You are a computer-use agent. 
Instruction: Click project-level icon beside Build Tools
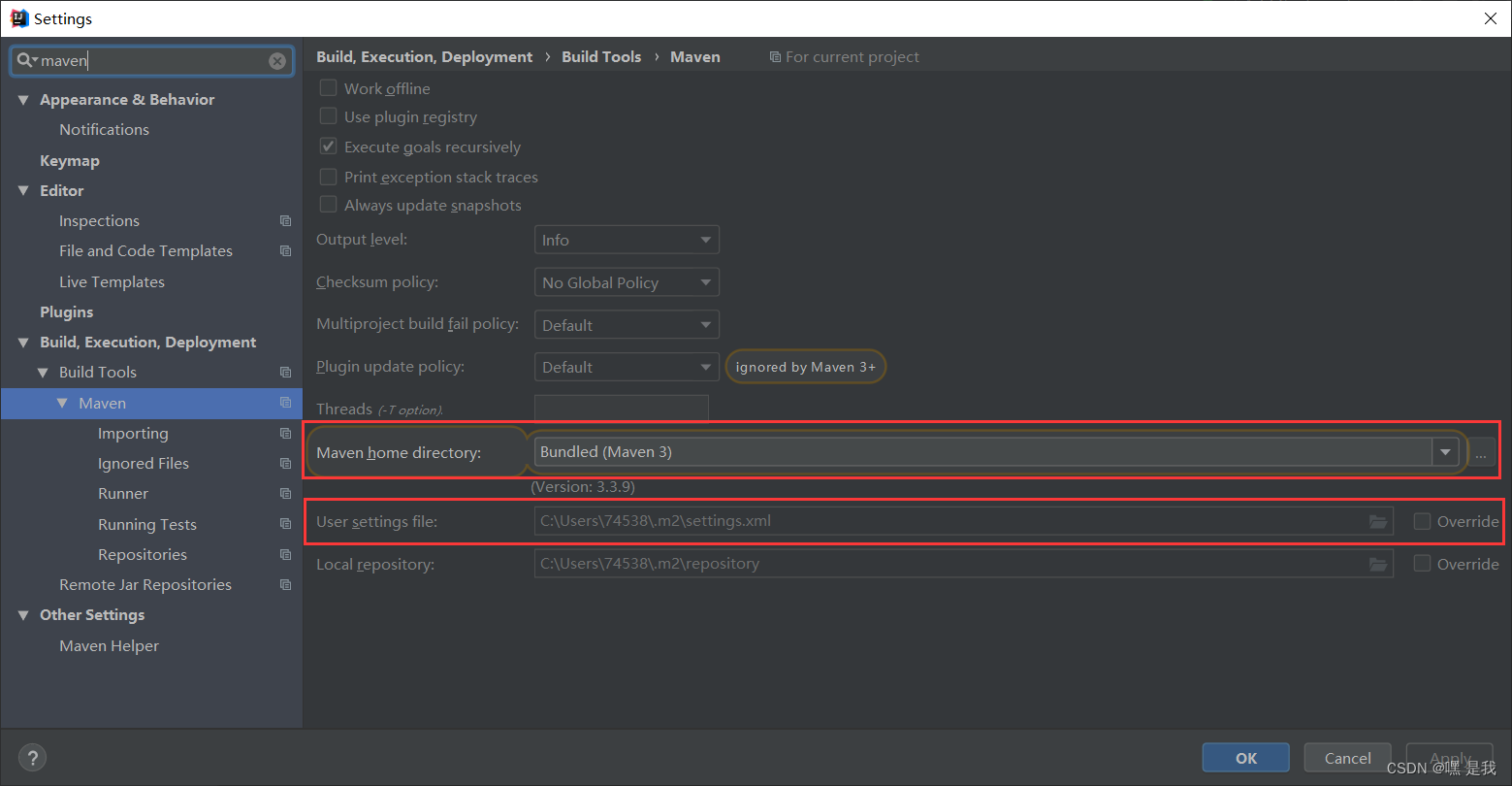pyautogui.click(x=285, y=373)
